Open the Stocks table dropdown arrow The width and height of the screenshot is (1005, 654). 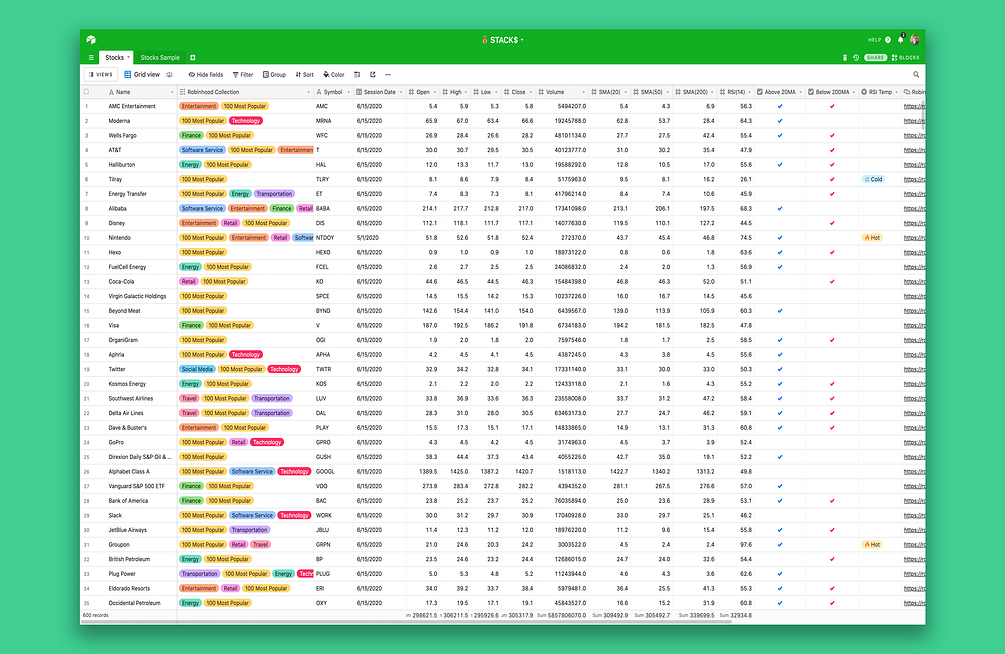click(128, 57)
